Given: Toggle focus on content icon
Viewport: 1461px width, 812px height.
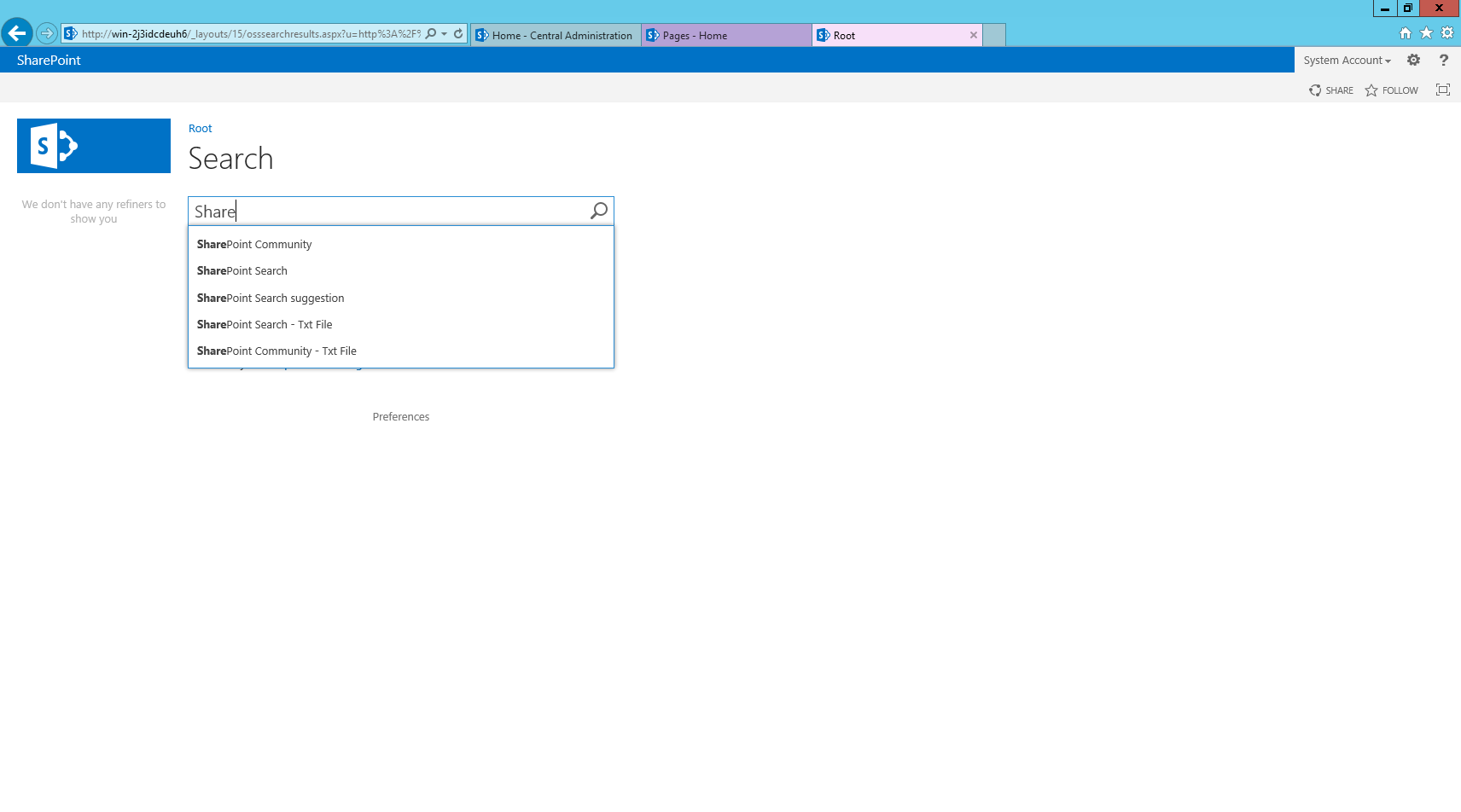Looking at the screenshot, I should [x=1442, y=90].
